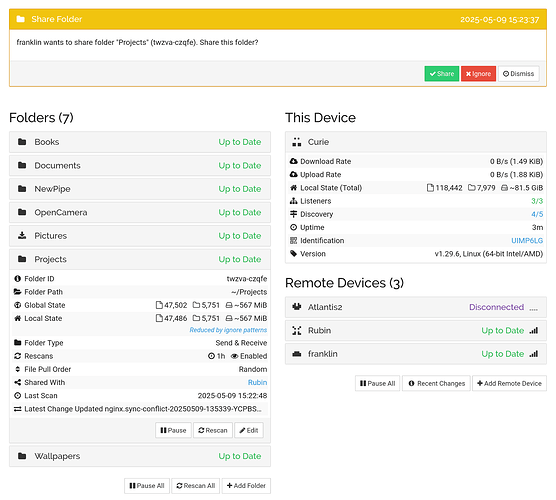Click the franklin device identicon
The image size is (556, 500).
[296, 354]
